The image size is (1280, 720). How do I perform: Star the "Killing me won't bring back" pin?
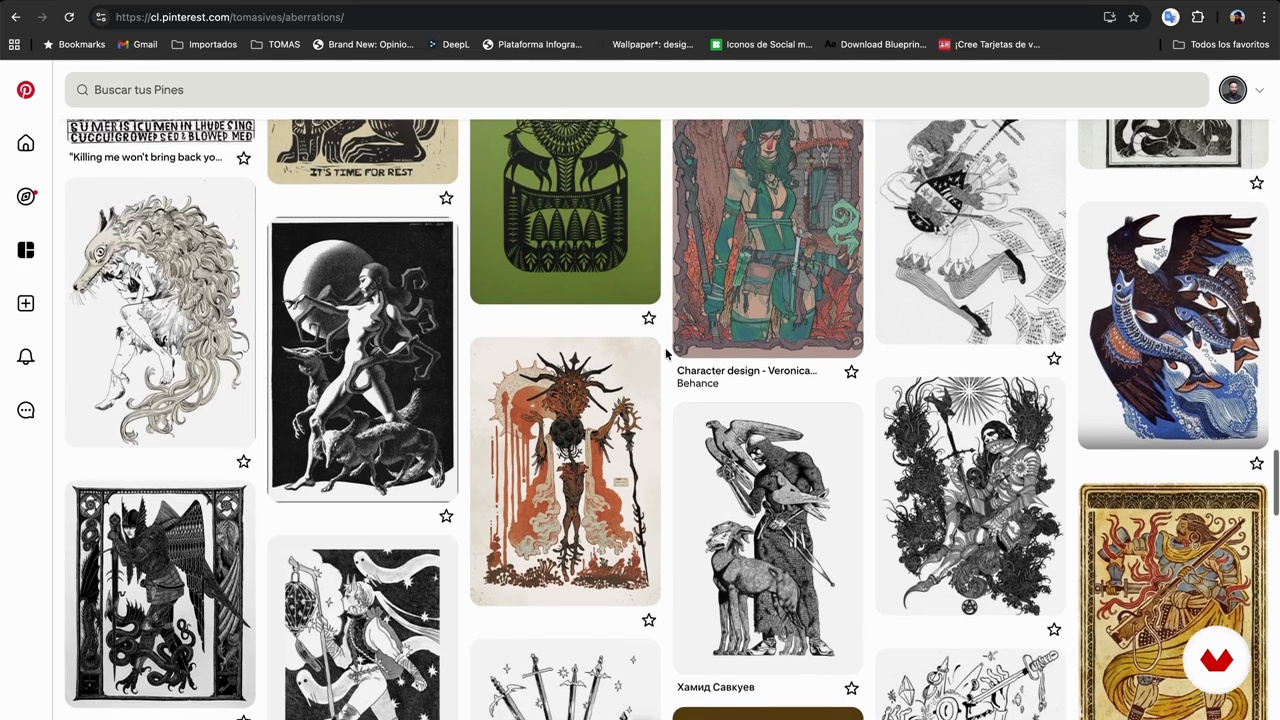(x=244, y=158)
